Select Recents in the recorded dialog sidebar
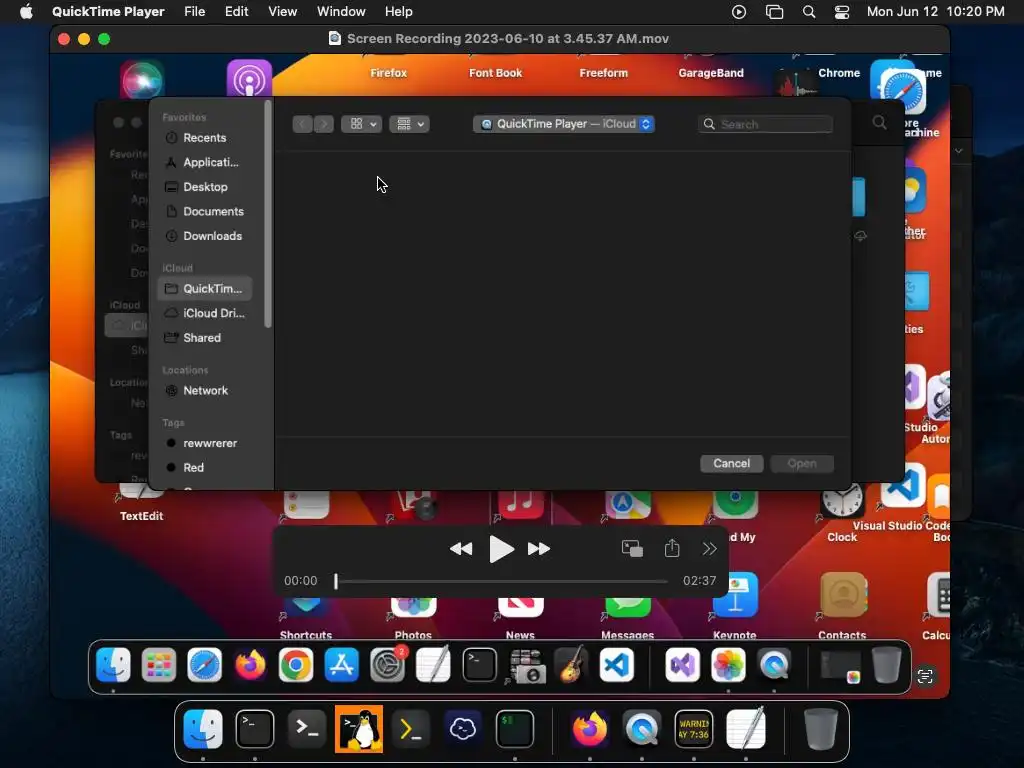The width and height of the screenshot is (1024, 768). (204, 138)
